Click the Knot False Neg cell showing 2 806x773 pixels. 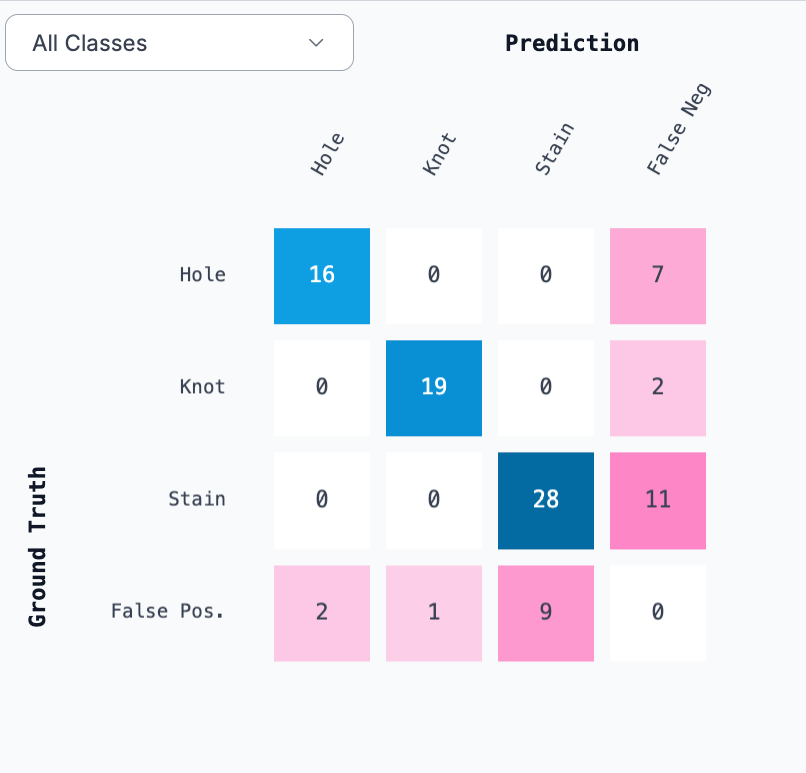pos(658,388)
